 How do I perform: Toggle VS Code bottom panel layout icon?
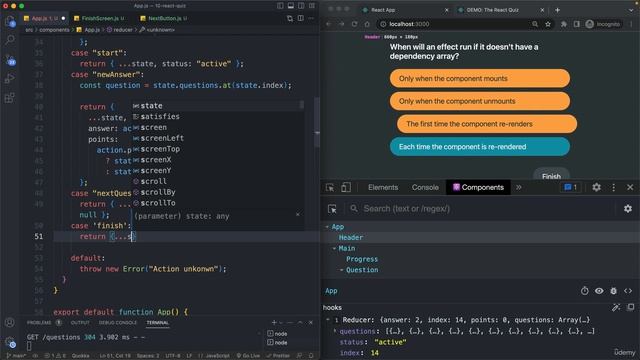point(291,6)
